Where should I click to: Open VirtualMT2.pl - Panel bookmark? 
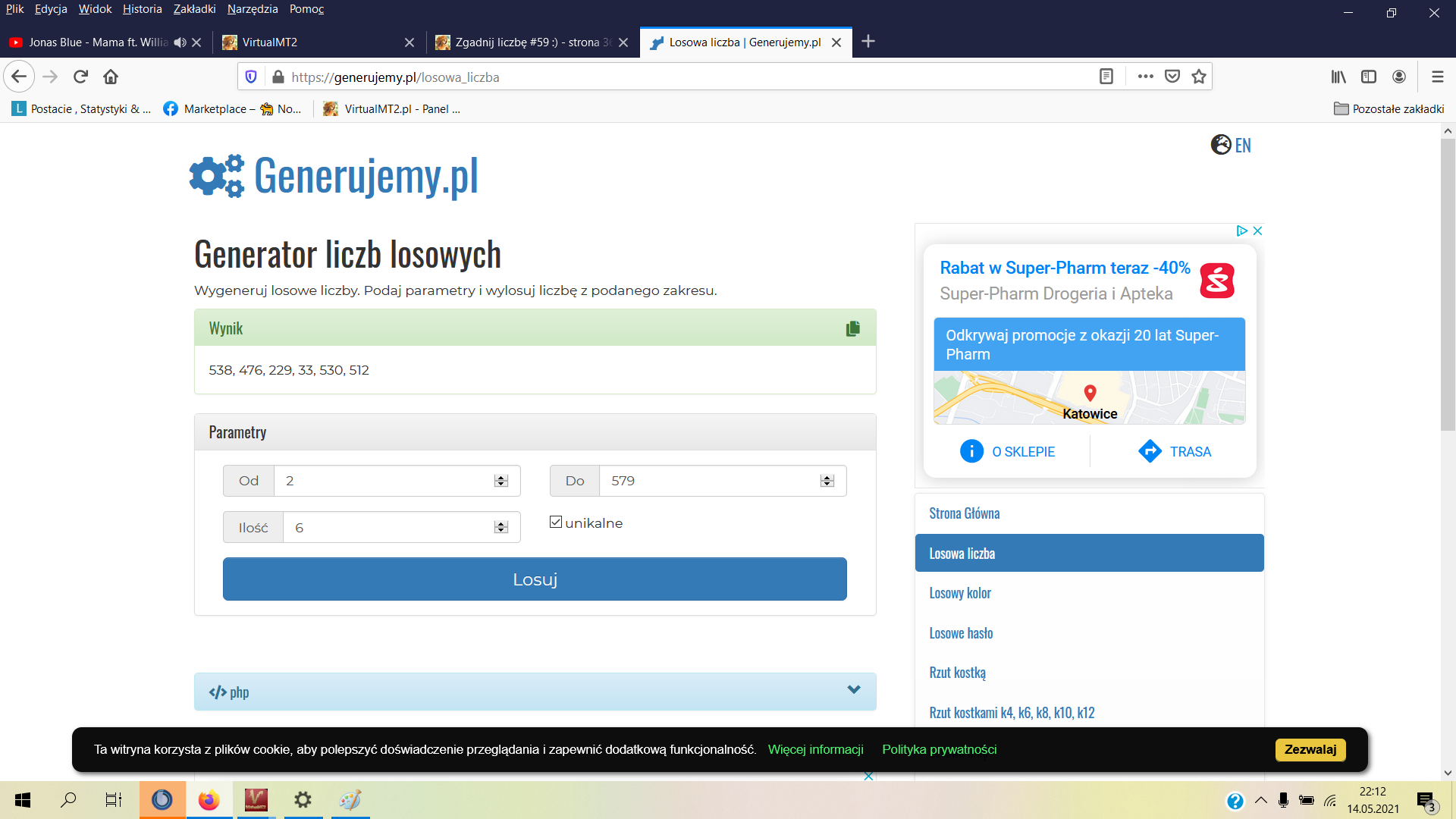tap(391, 109)
